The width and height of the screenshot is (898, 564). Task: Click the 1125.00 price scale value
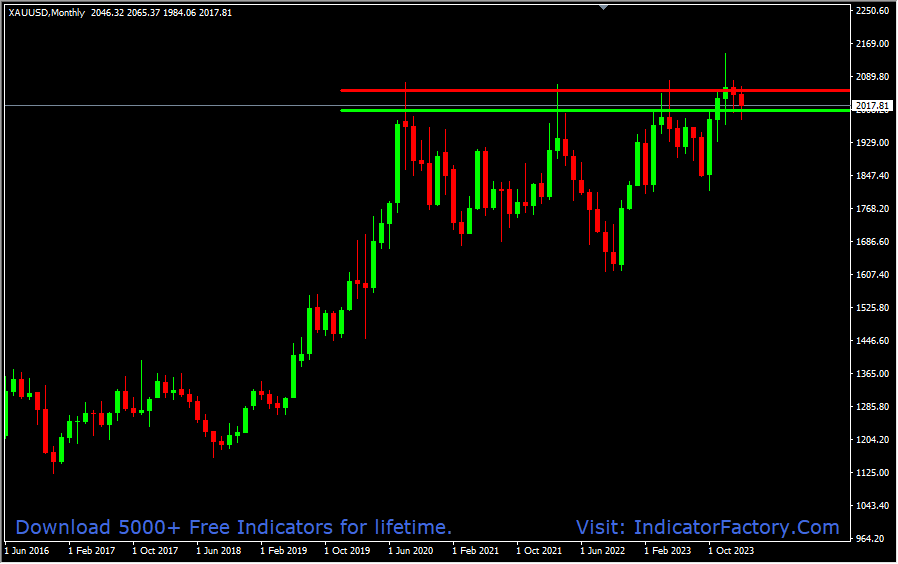(872, 473)
